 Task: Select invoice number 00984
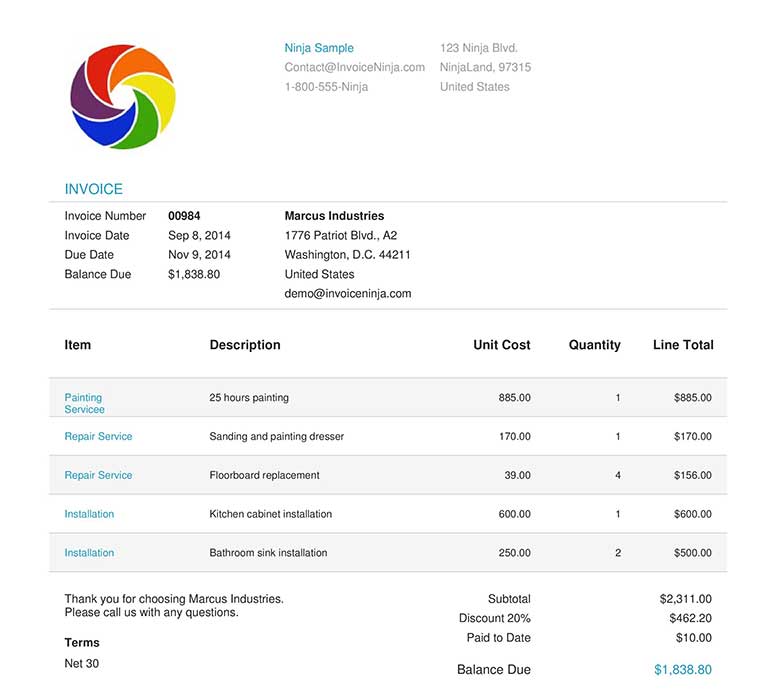[x=184, y=216]
